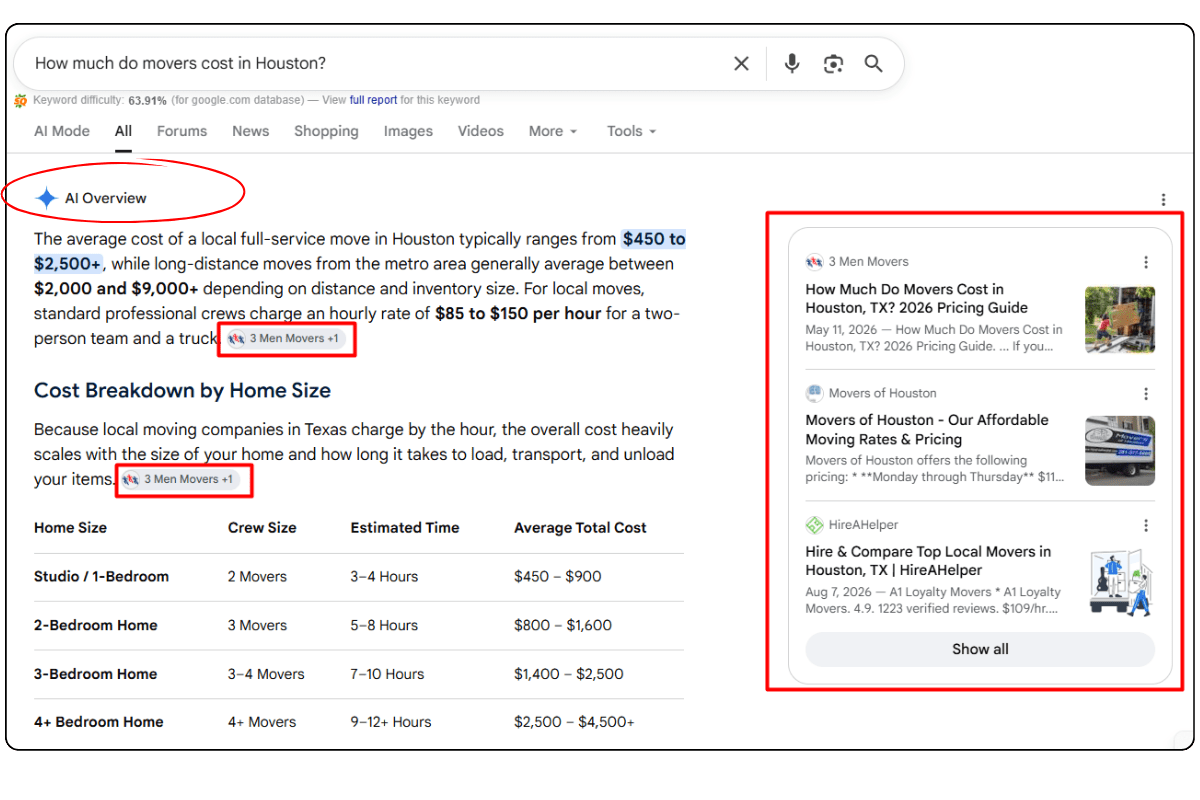Open the Forums tab
1200x800 pixels.
tap(182, 131)
